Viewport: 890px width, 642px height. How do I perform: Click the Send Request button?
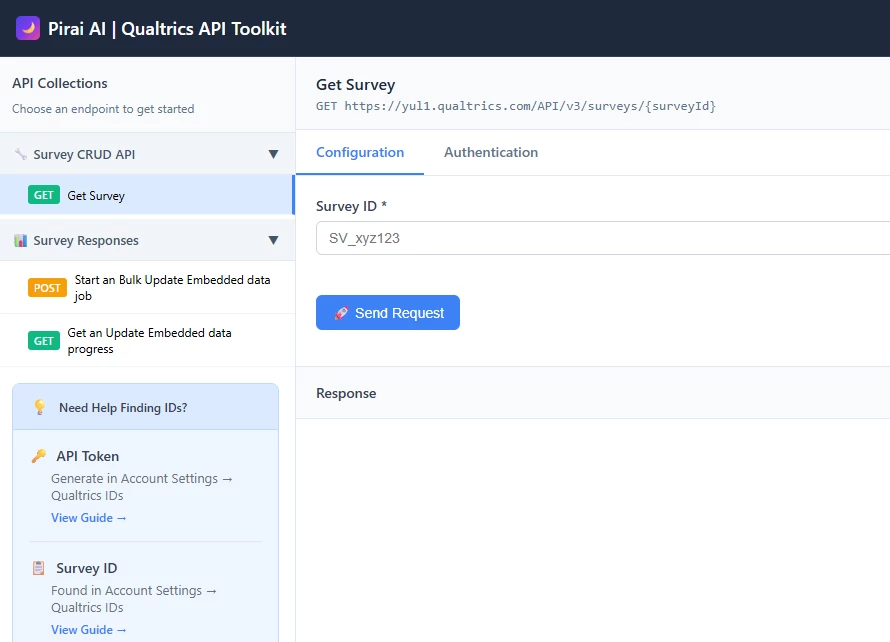(388, 312)
